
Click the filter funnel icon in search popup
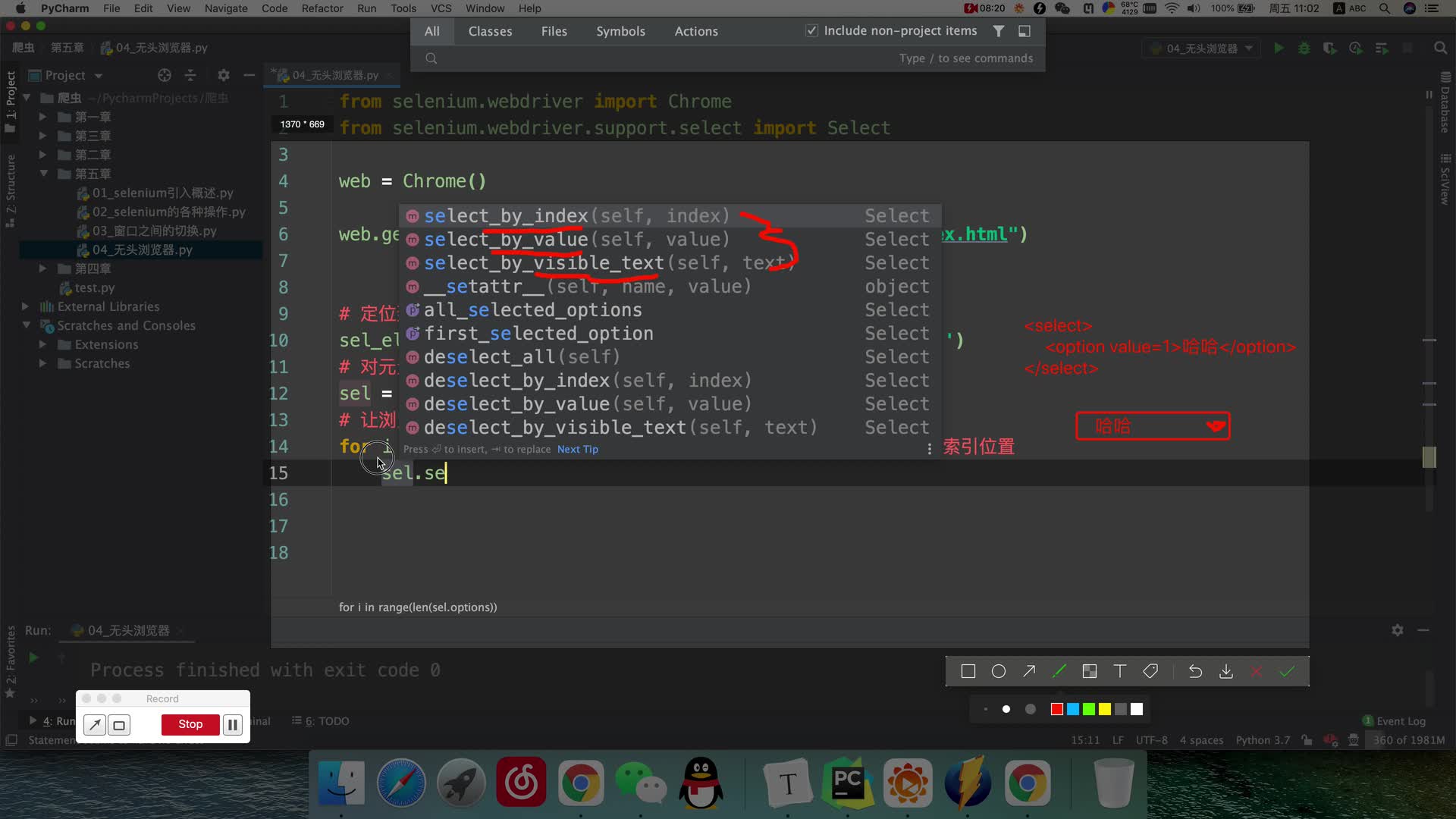pos(999,31)
